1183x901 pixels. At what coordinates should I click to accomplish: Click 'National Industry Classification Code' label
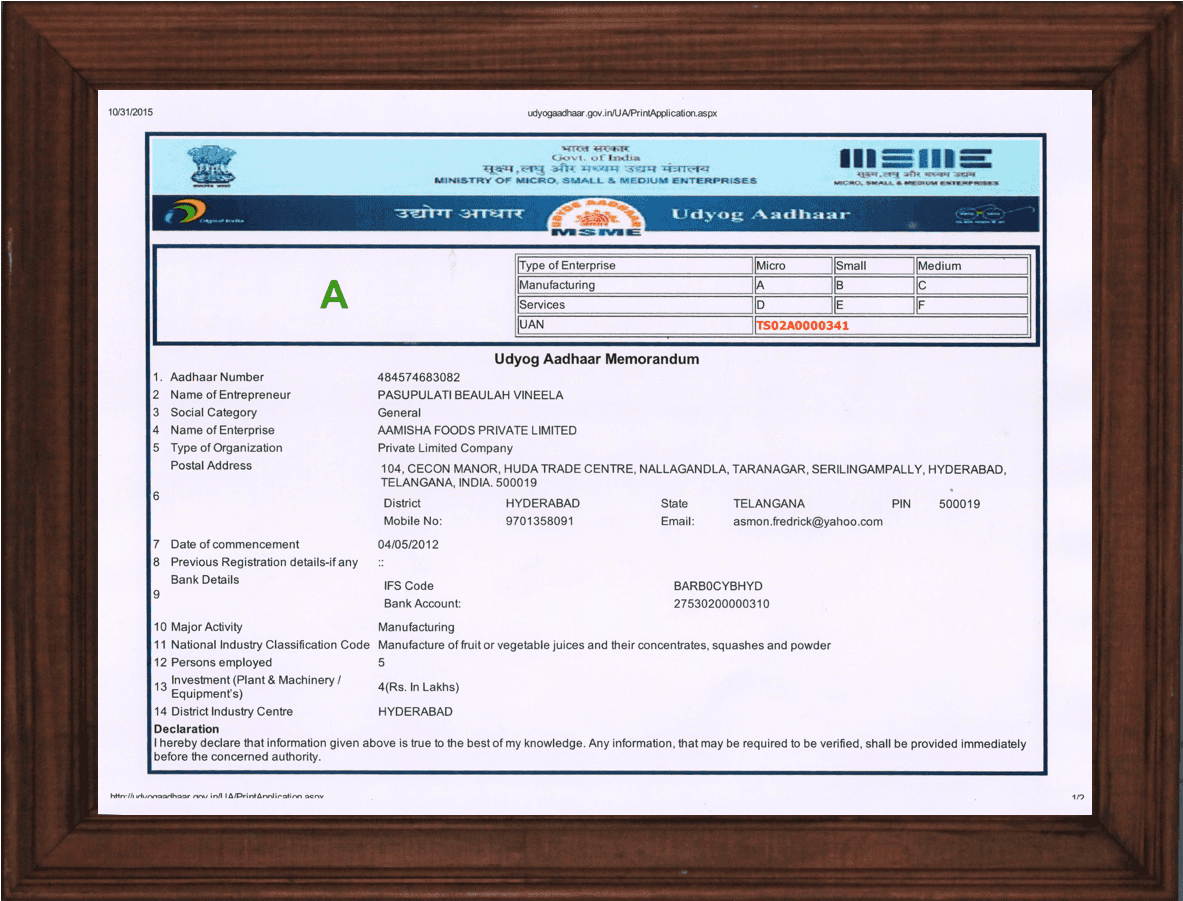(270, 644)
